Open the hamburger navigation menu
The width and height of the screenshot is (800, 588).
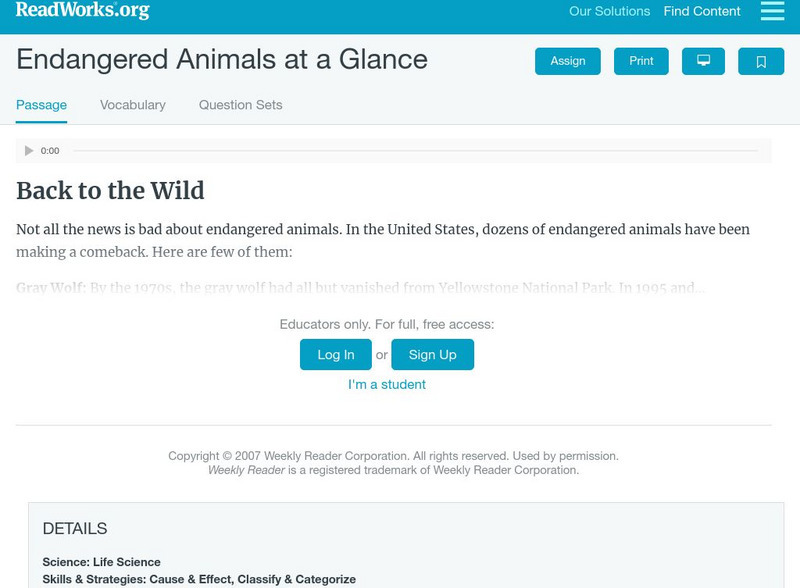770,11
